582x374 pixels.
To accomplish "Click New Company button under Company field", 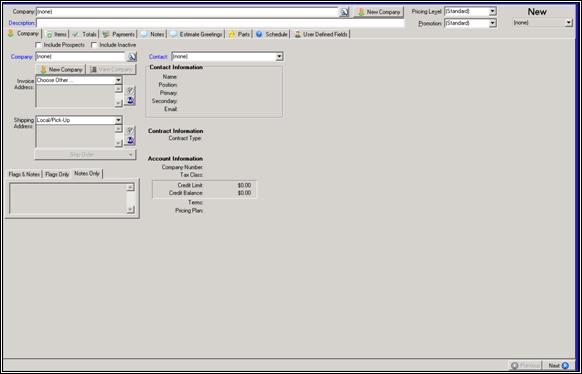I will point(61,70).
